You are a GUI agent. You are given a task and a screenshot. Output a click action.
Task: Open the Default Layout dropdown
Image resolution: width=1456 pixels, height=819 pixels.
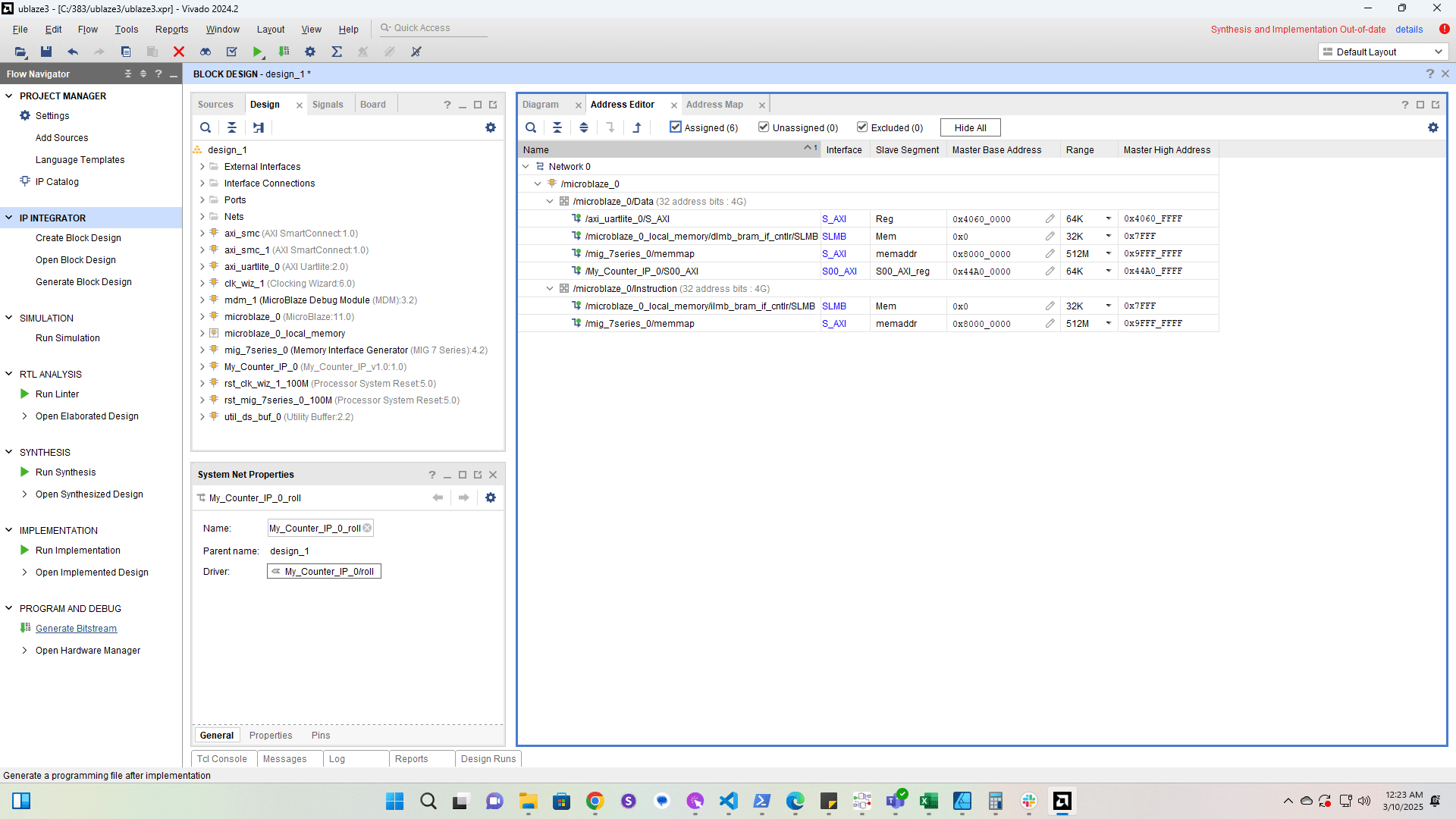tap(1383, 52)
